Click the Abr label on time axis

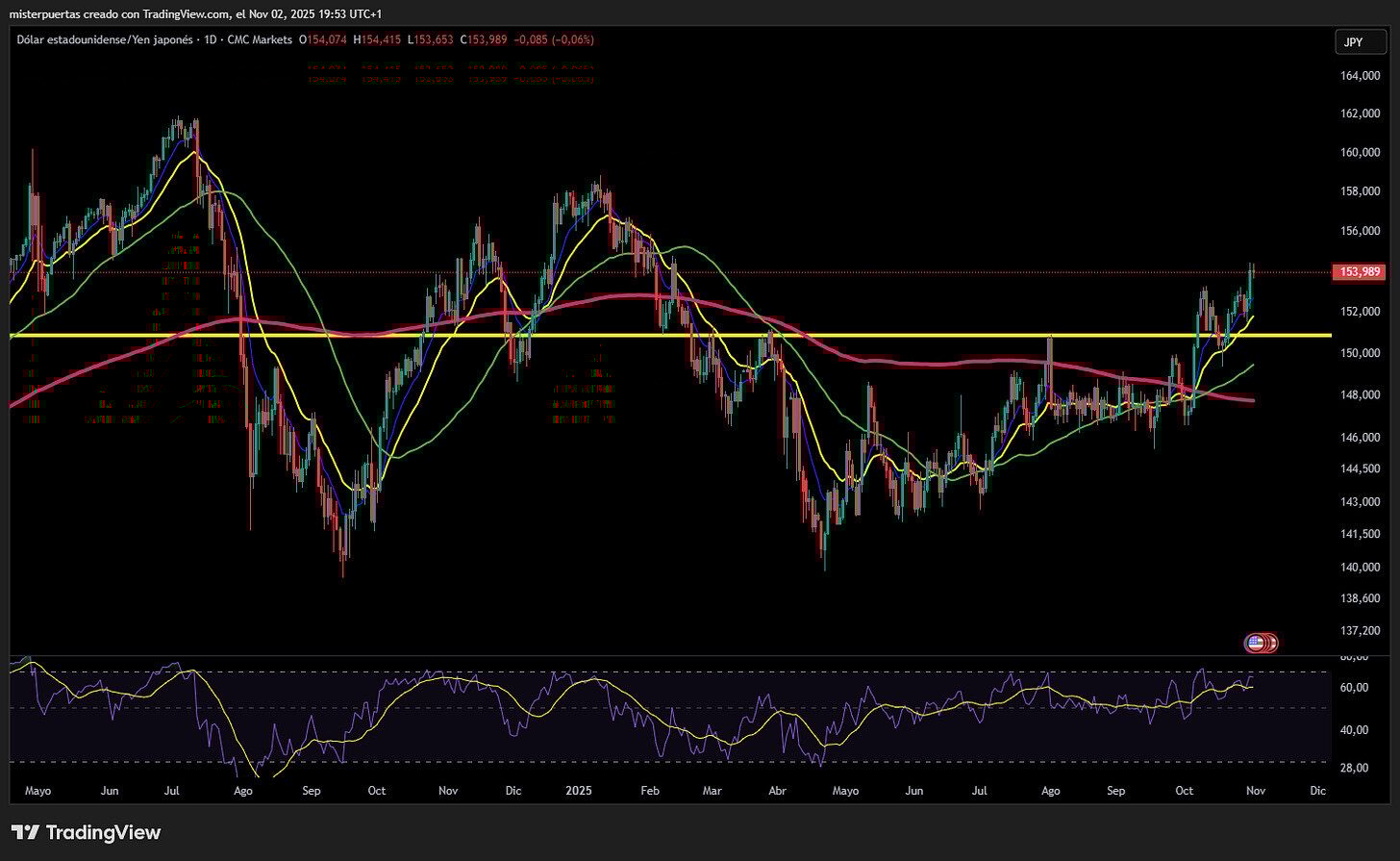(x=777, y=791)
